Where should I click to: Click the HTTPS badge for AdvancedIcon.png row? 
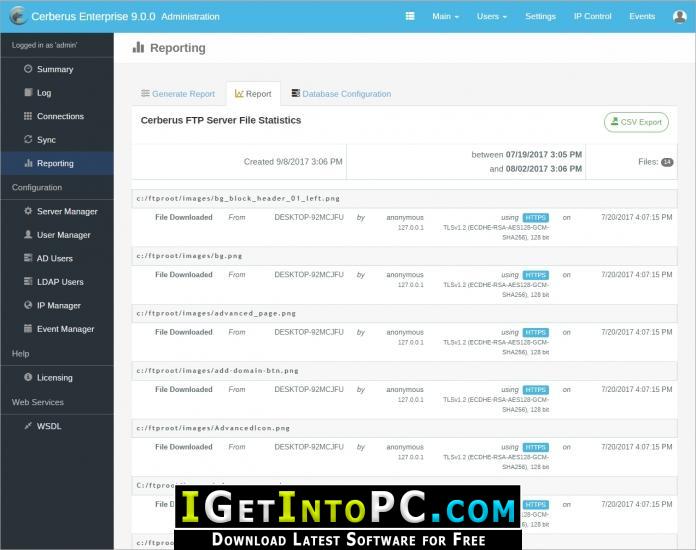[x=536, y=447]
